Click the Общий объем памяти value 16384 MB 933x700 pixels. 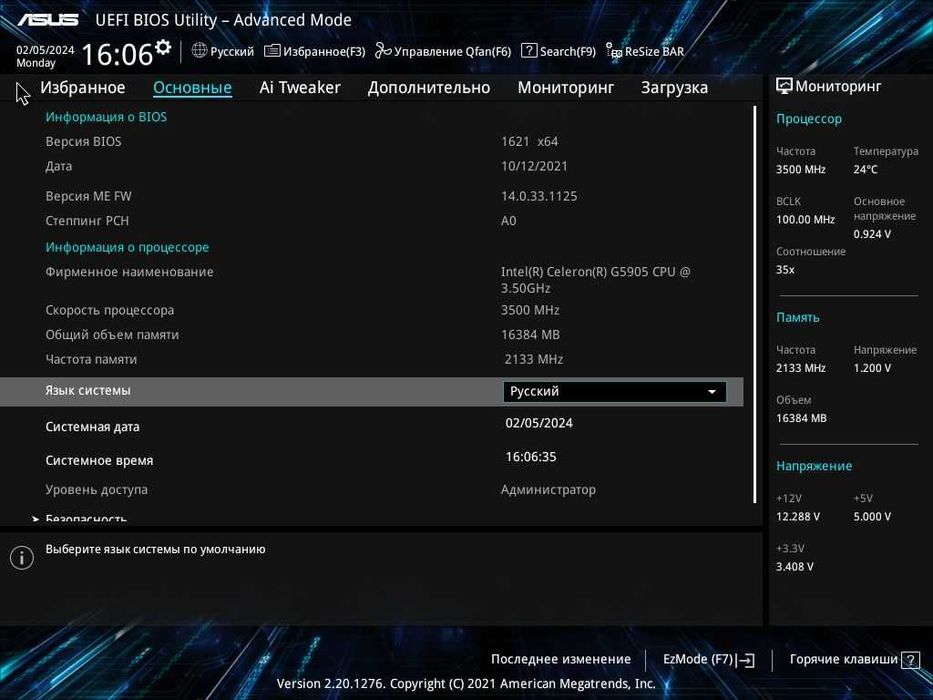(x=530, y=335)
